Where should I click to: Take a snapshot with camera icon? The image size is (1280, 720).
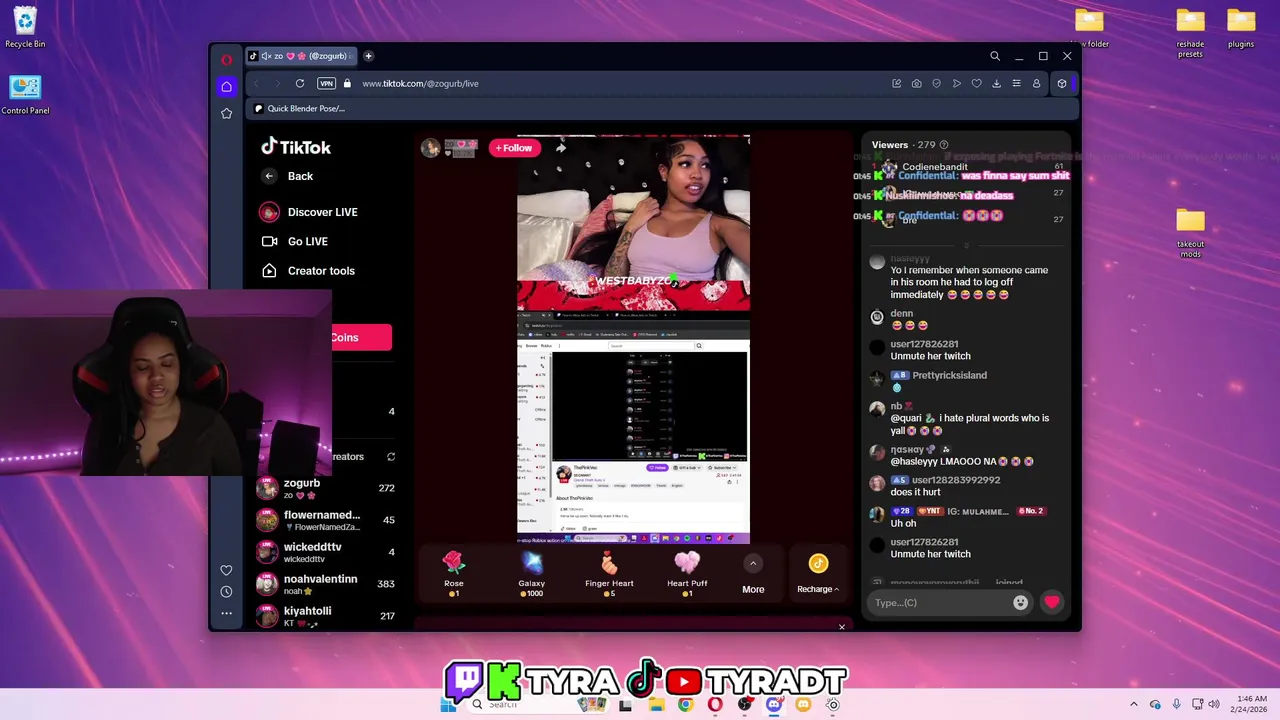[x=916, y=83]
